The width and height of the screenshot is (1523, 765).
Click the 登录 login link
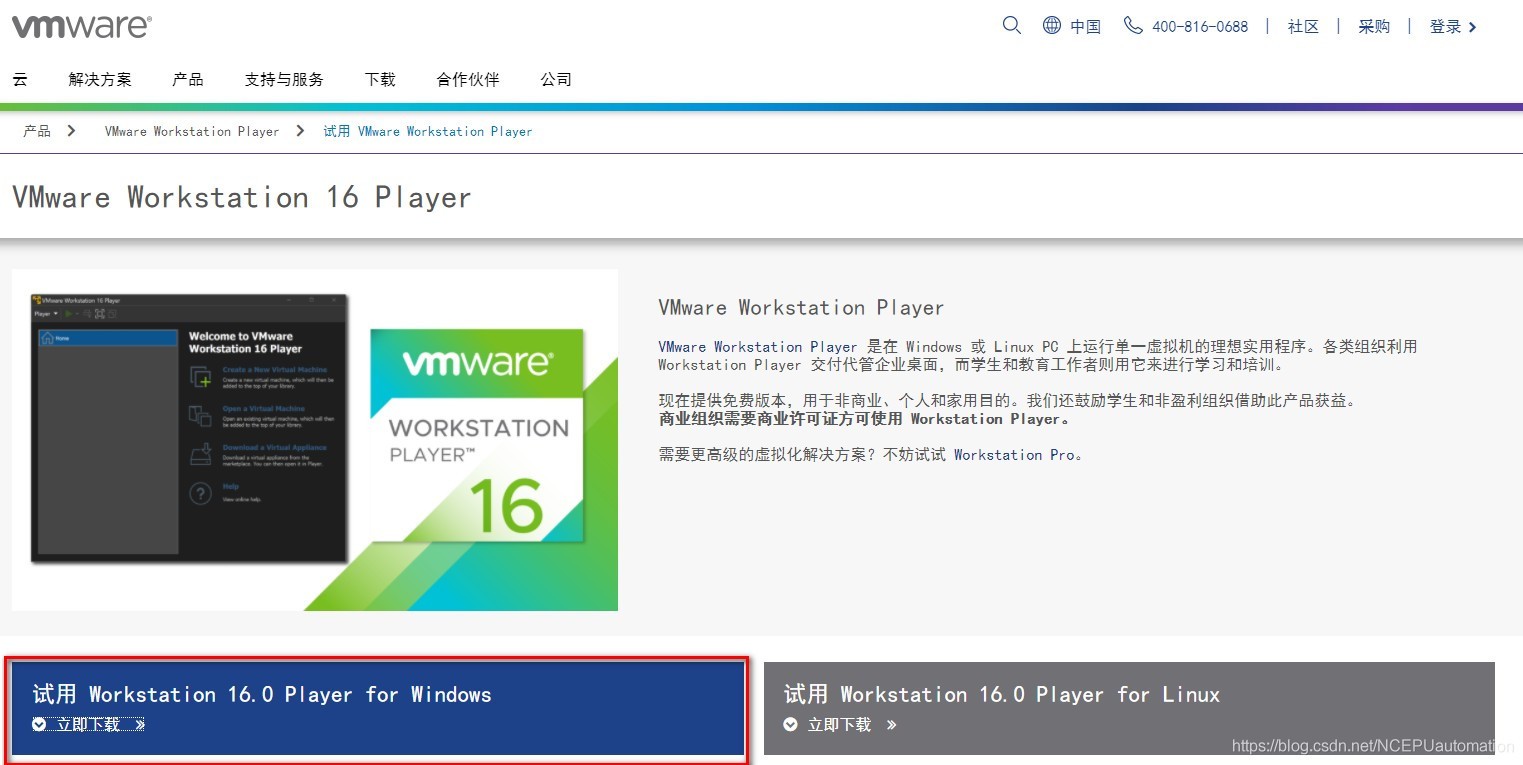[1446, 27]
